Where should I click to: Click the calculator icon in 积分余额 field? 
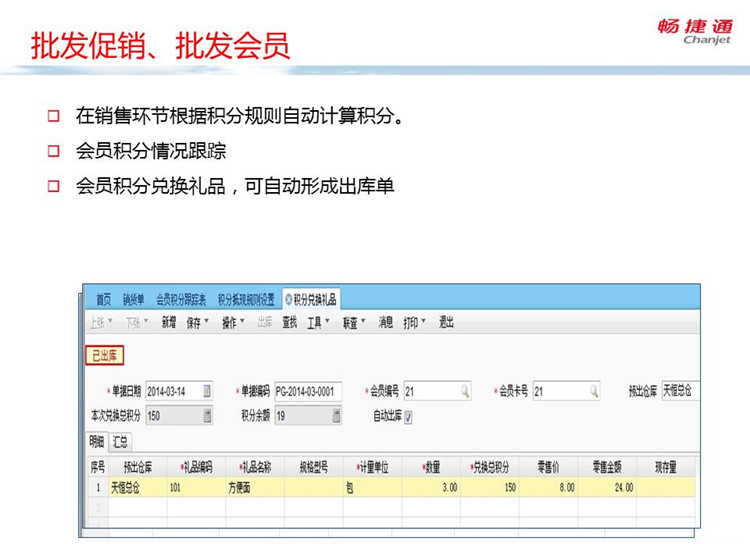[336, 415]
